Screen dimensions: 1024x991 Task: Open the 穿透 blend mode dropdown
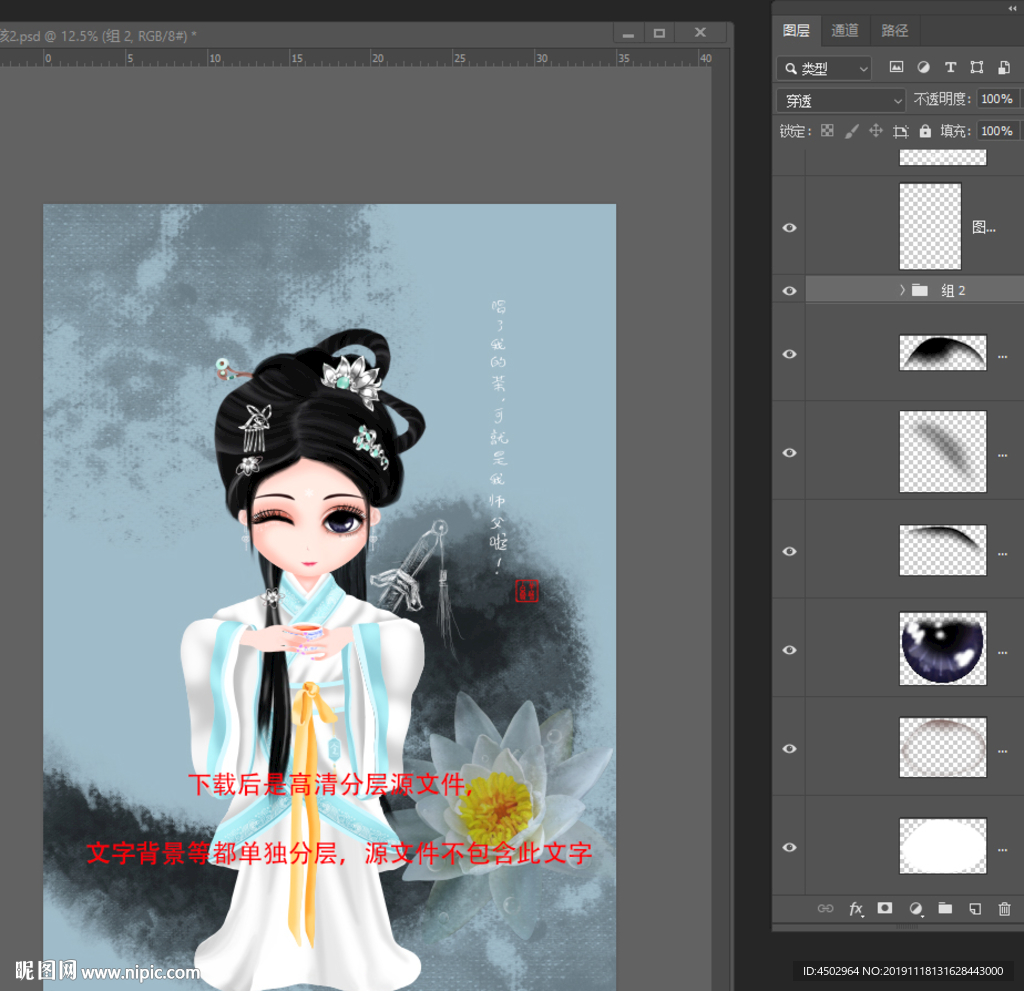[x=841, y=101]
